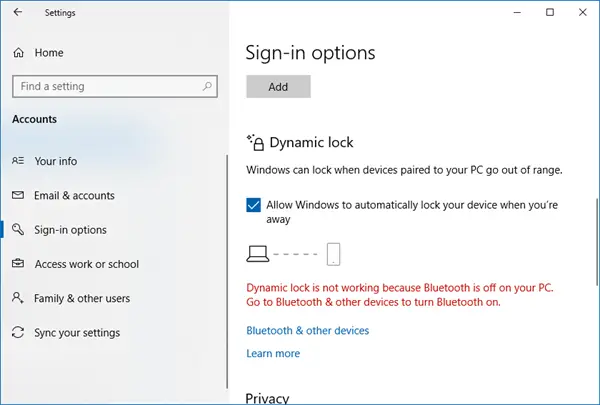
Task: Uncheck the automatically lock device checkbox
Action: 253,205
